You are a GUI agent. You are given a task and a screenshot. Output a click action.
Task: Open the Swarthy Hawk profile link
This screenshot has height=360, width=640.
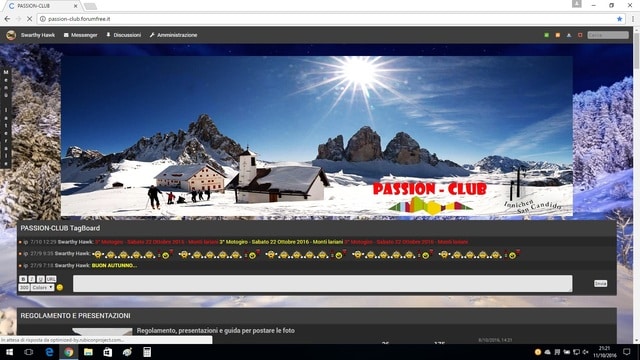[x=38, y=35]
